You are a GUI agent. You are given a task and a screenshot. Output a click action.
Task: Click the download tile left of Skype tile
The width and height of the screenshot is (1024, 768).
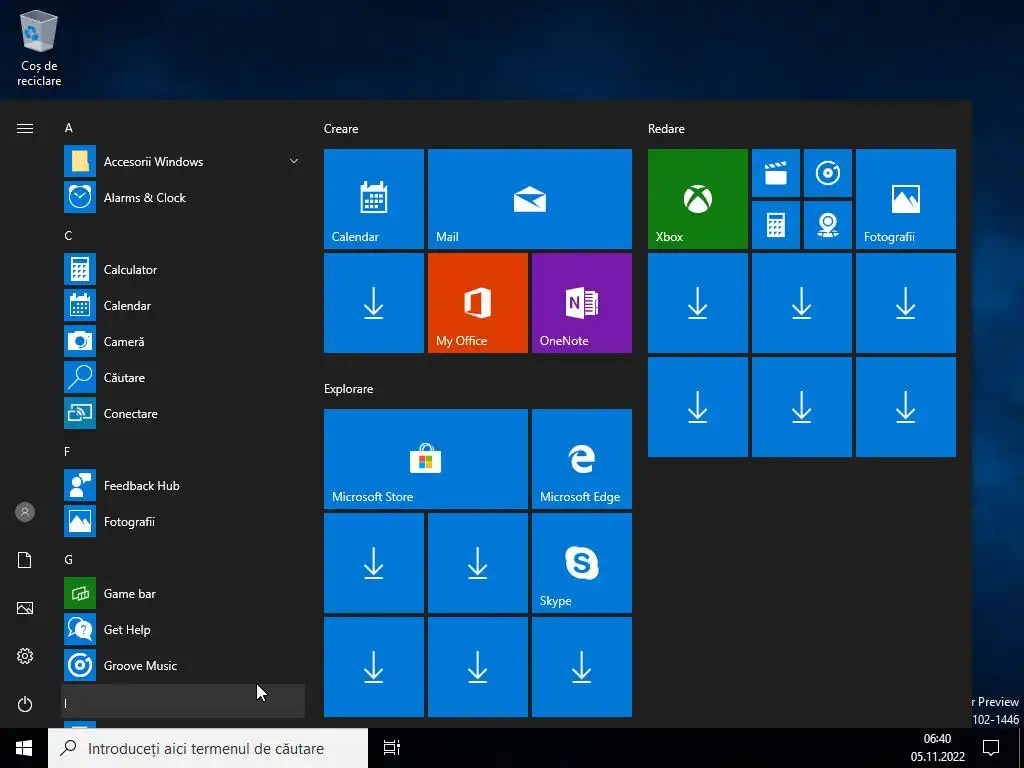coord(477,563)
